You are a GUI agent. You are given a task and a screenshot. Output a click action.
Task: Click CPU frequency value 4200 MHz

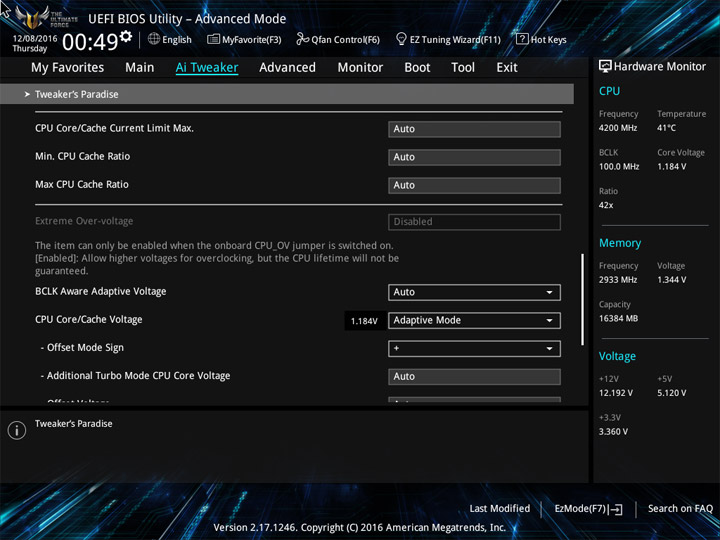point(618,128)
